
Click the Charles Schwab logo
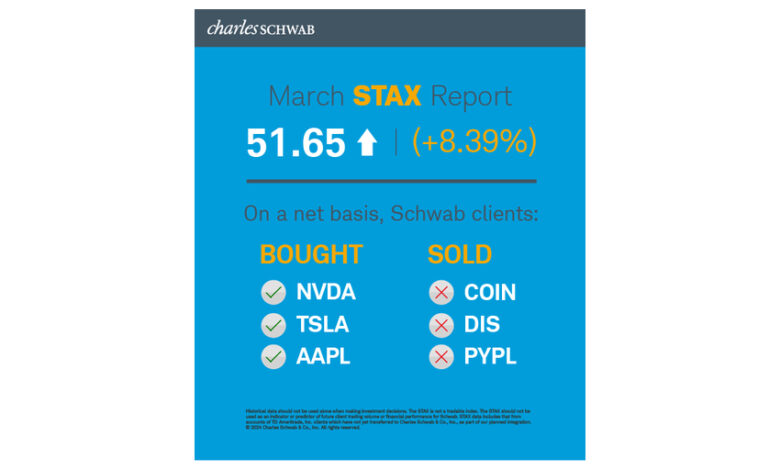260,28
